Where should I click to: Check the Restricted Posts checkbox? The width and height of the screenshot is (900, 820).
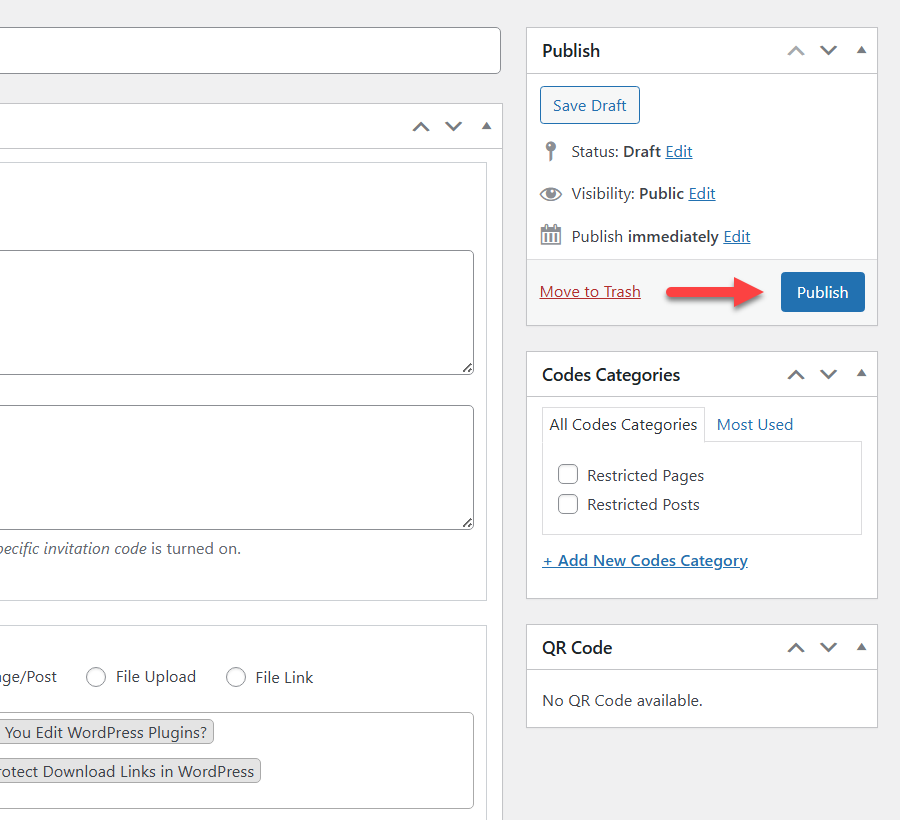click(568, 504)
